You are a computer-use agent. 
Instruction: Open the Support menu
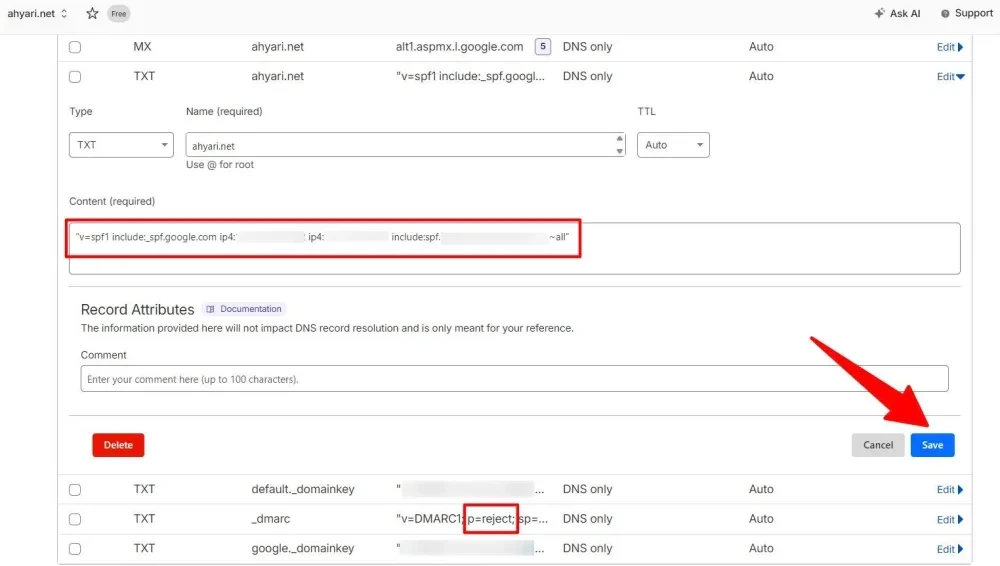point(967,13)
